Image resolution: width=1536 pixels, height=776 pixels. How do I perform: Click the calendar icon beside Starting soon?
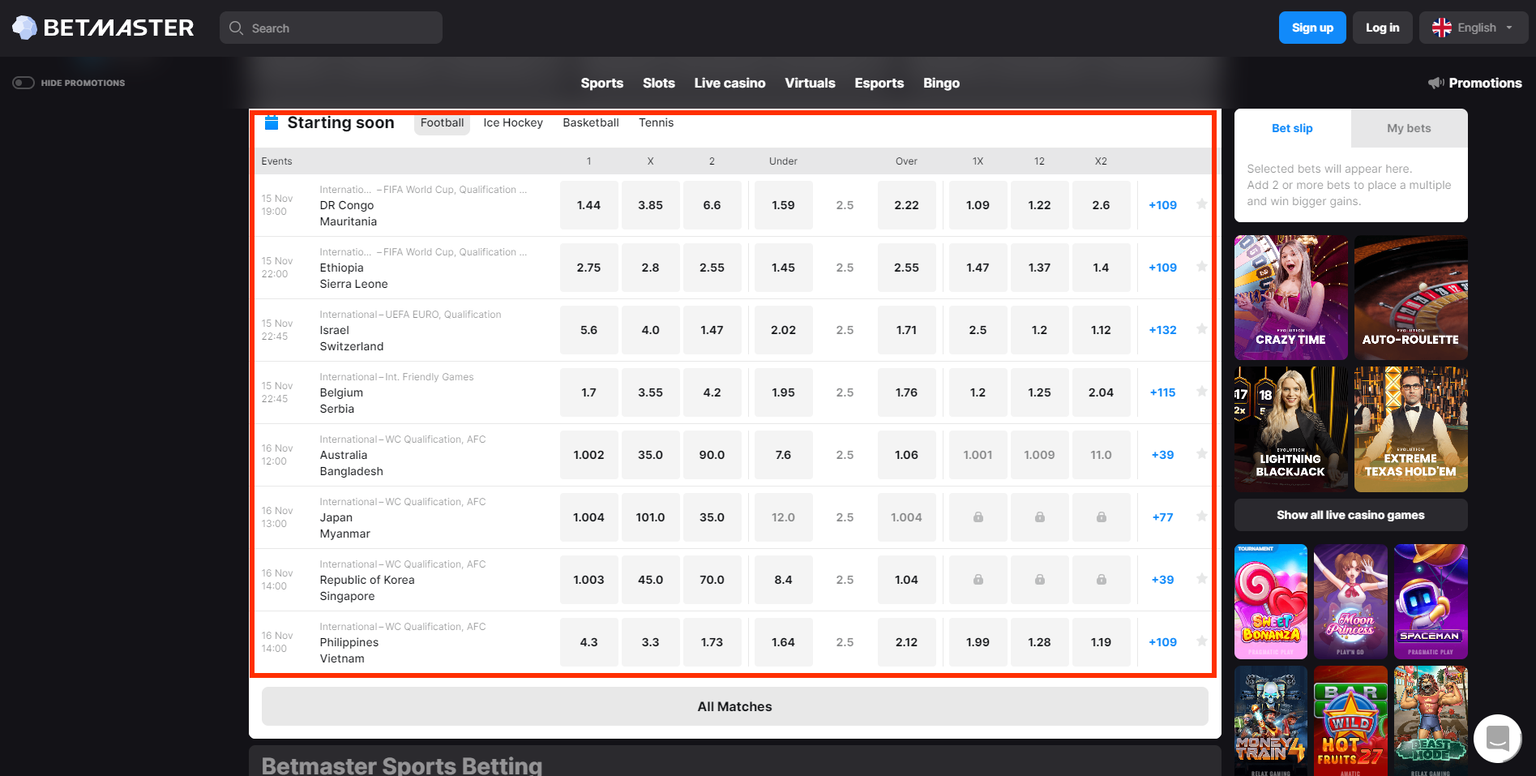(x=270, y=122)
